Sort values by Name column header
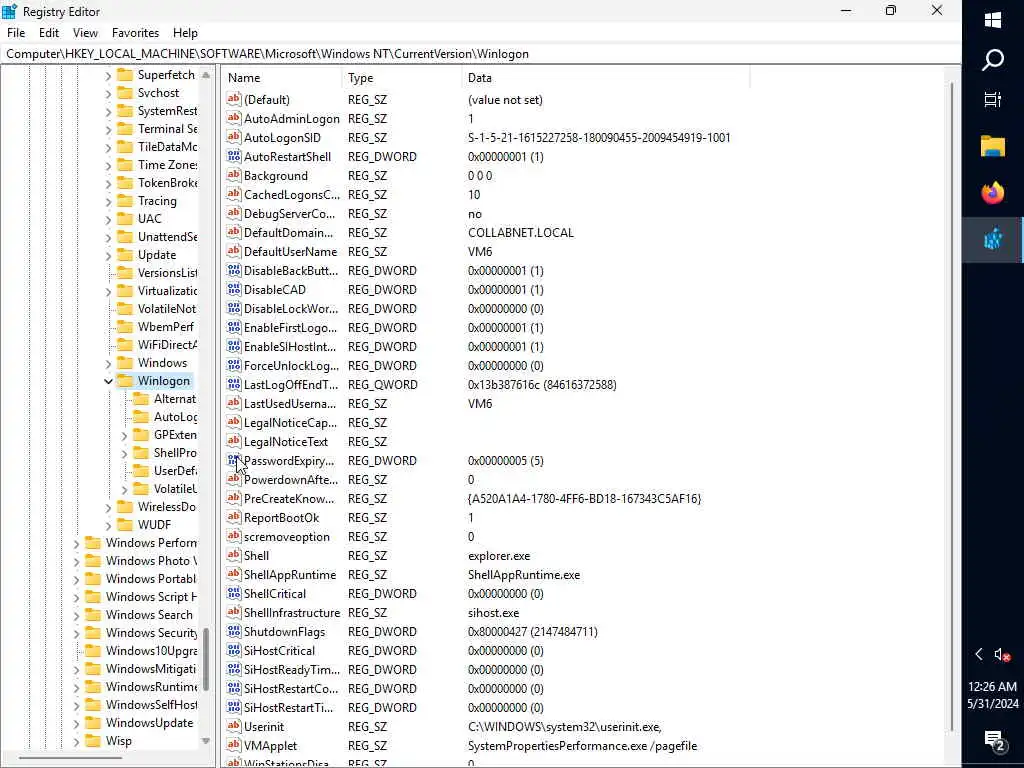 (x=282, y=78)
